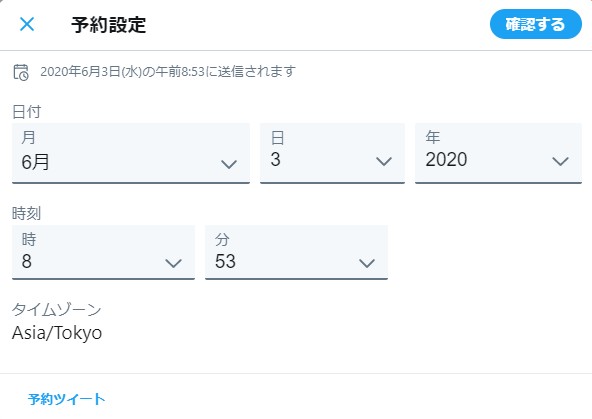Click the 時刻 section label

[x=26, y=214]
